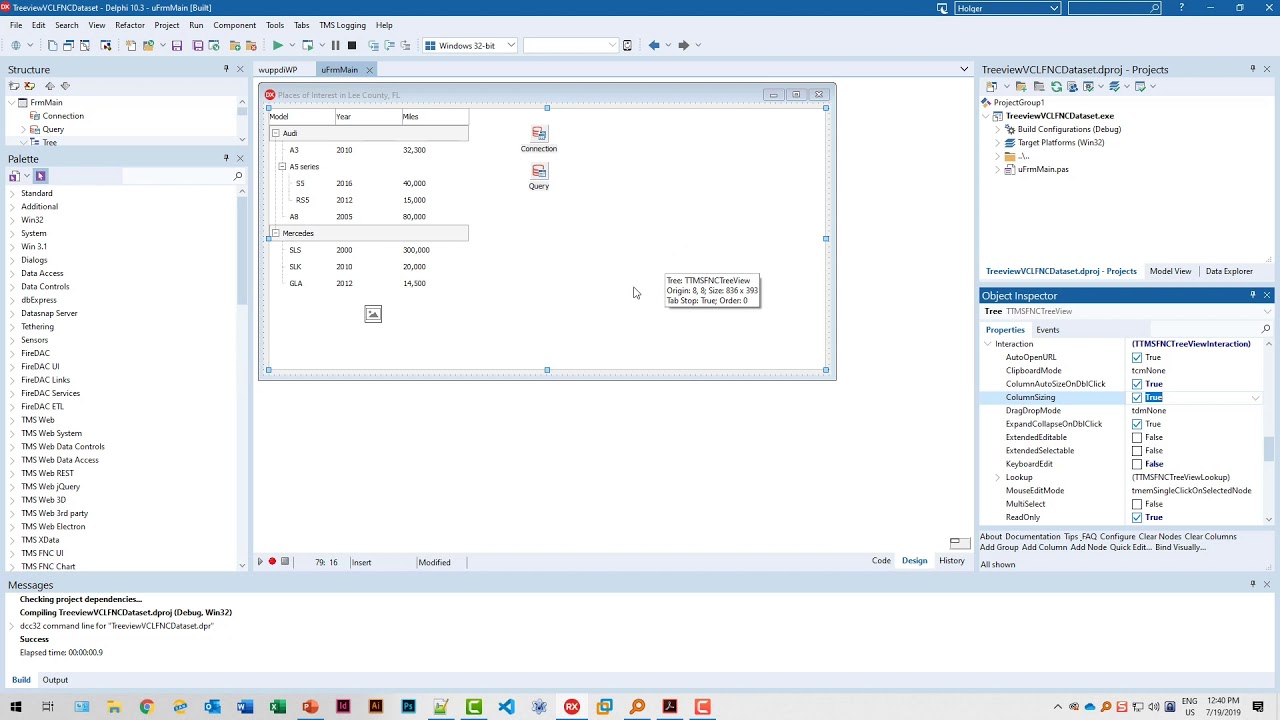Switch to the Output messages tab
The width and height of the screenshot is (1280, 720).
[x=55, y=680]
